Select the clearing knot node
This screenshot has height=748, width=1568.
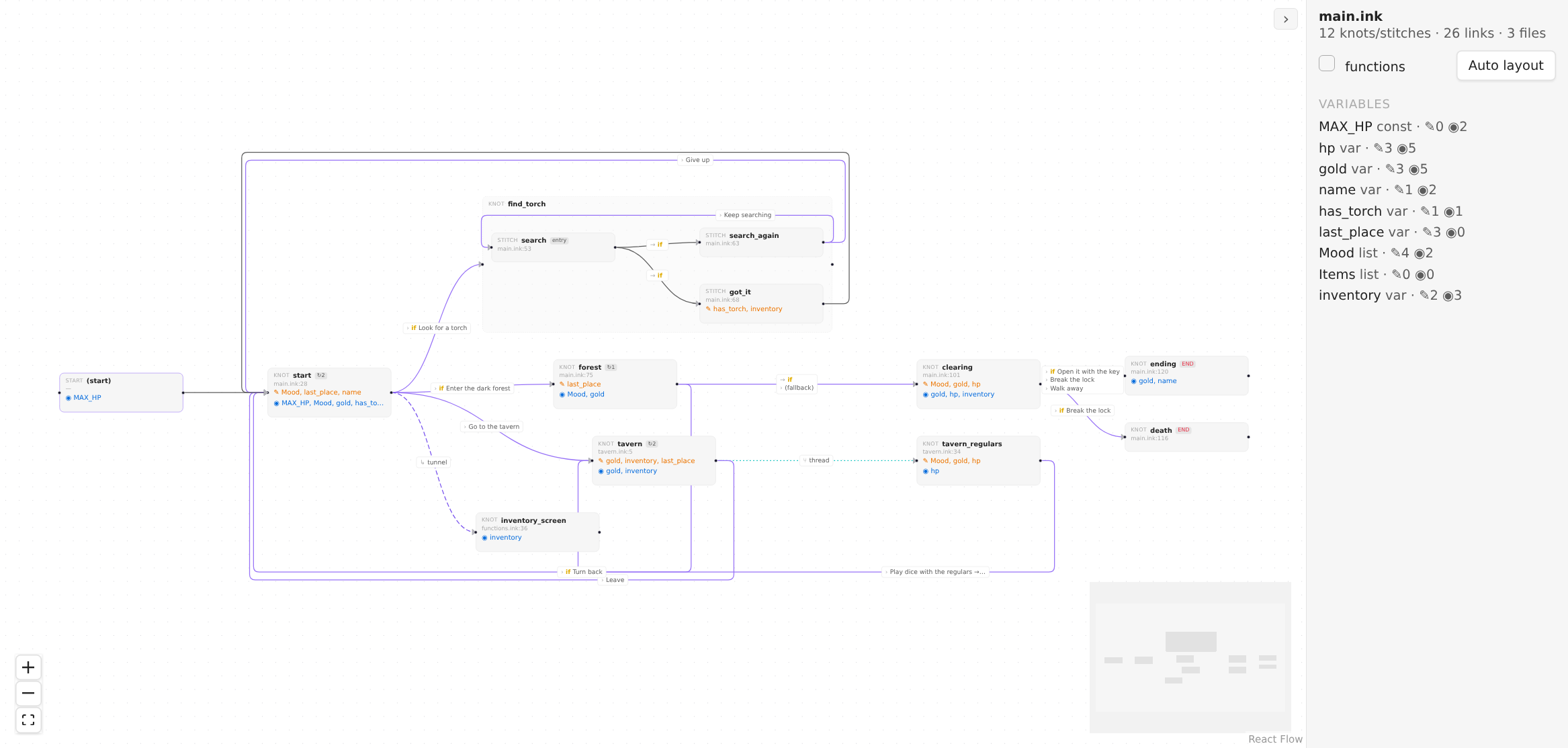click(978, 384)
